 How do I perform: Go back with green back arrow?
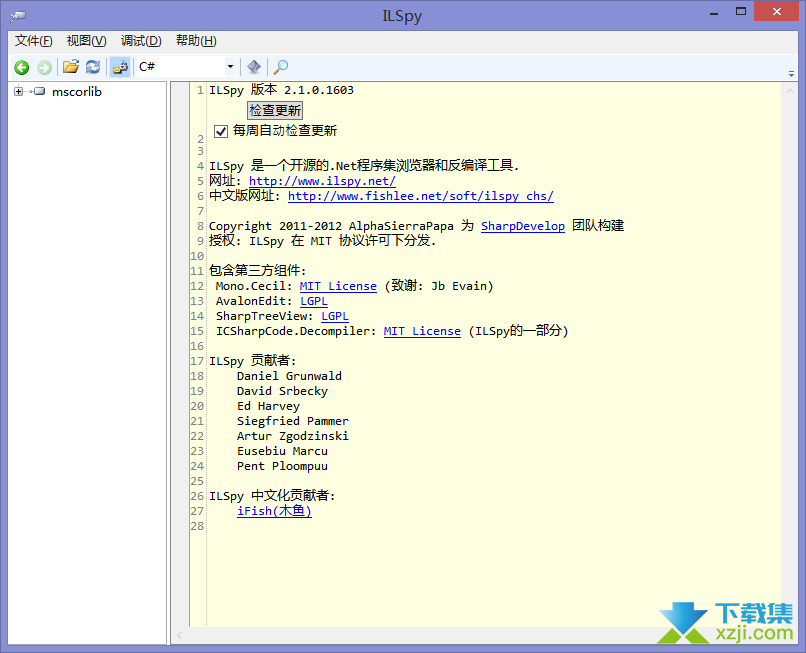tap(22, 67)
